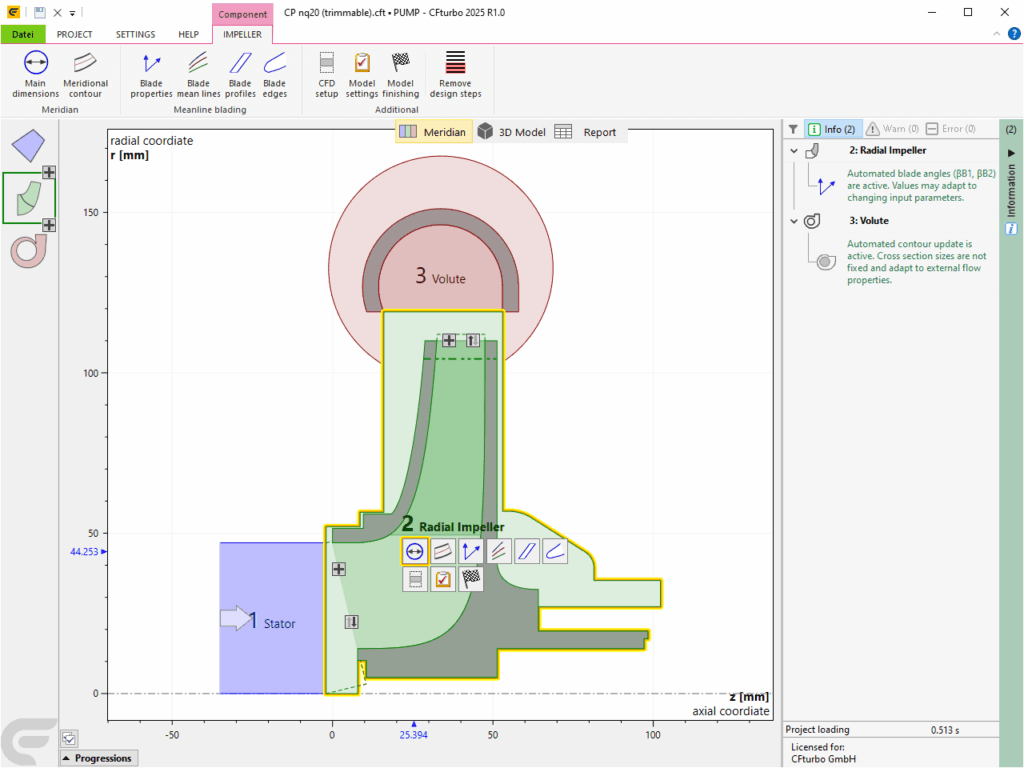The width and height of the screenshot is (1024, 768).
Task: Click the arrows icon at impeller outlet
Action: pyautogui.click(x=473, y=340)
